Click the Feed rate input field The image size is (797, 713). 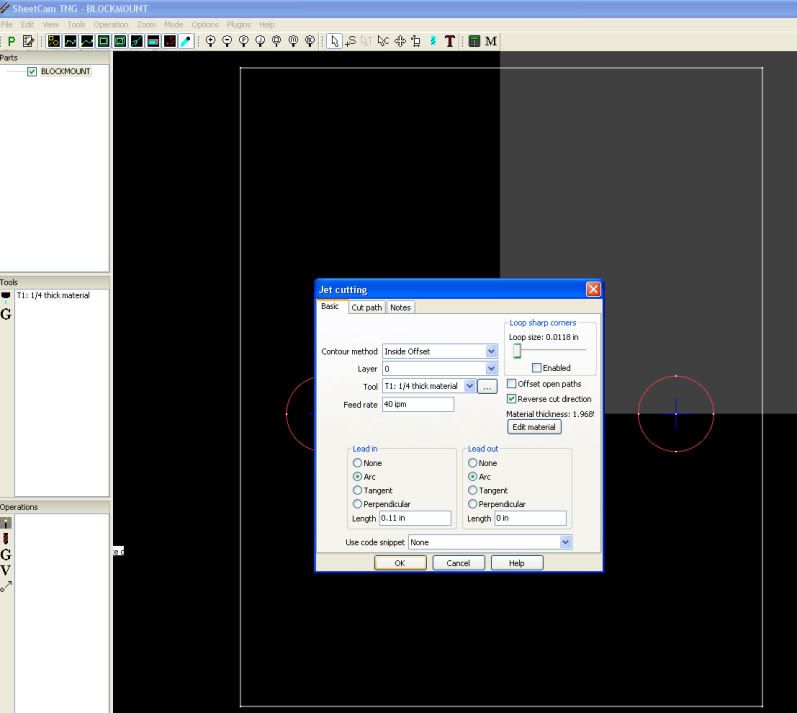point(417,404)
